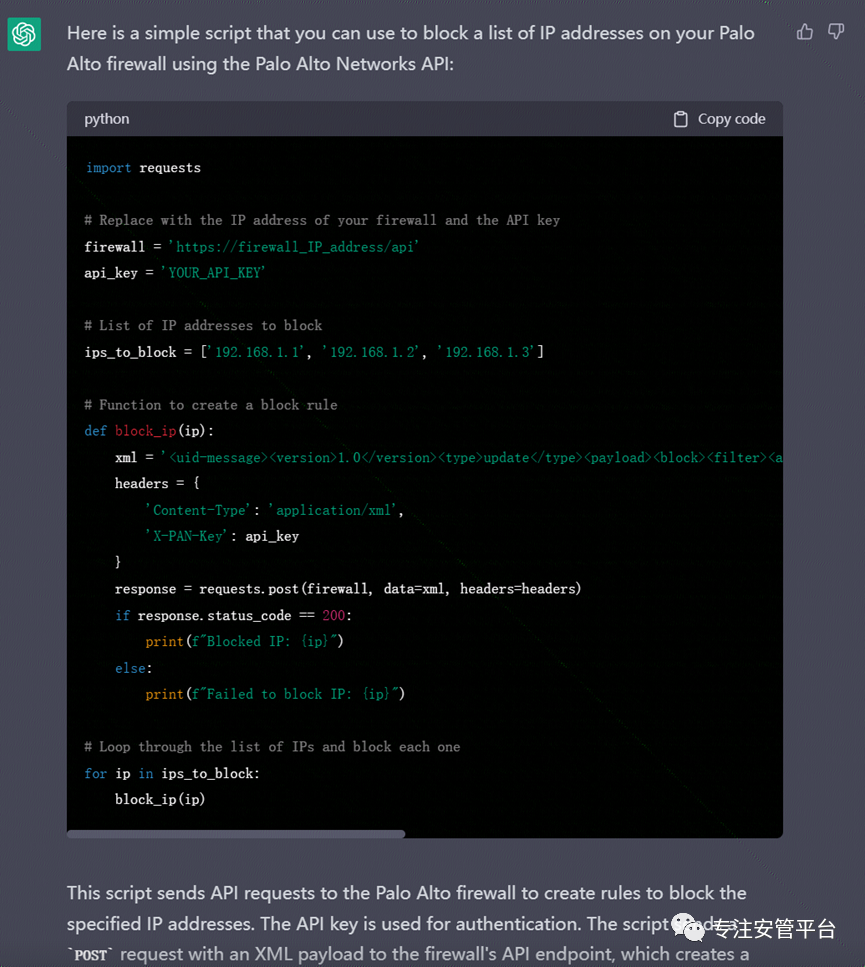Screen dimensions: 865x967
Task: Click the intro sentence 'Here is a simple script'
Action: coord(411,48)
